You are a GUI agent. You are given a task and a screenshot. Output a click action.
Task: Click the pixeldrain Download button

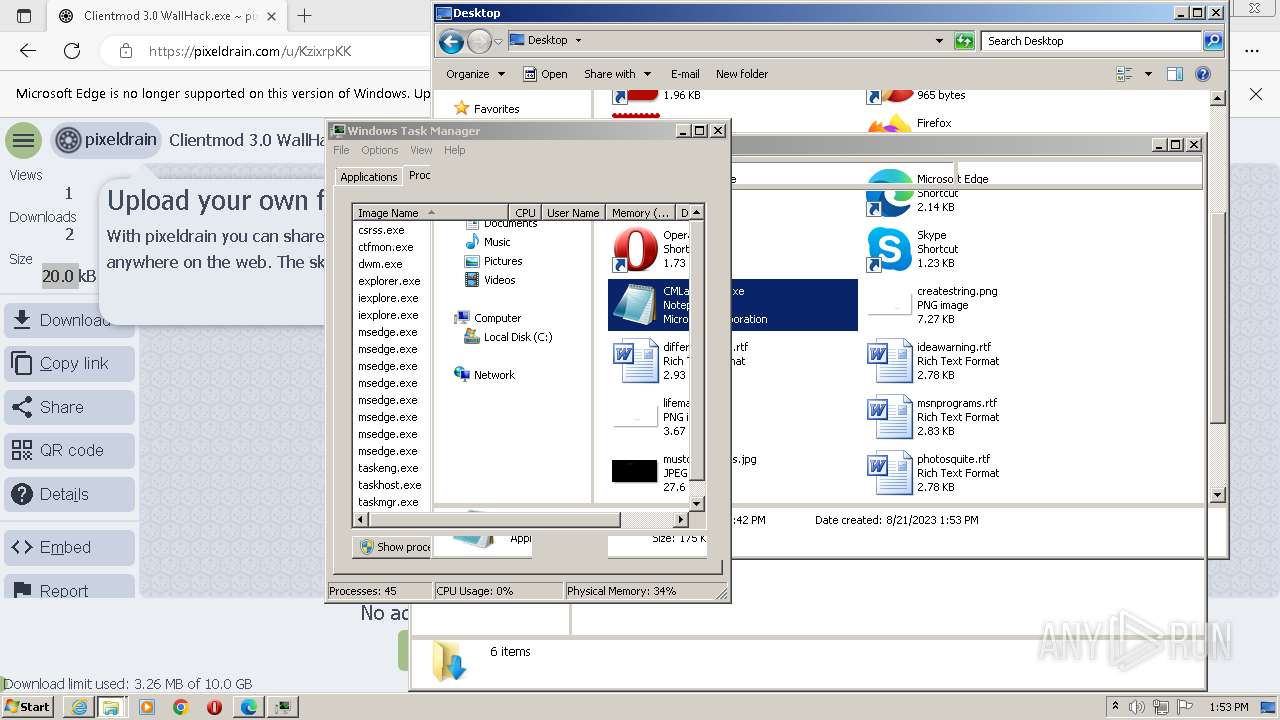[x=69, y=320]
